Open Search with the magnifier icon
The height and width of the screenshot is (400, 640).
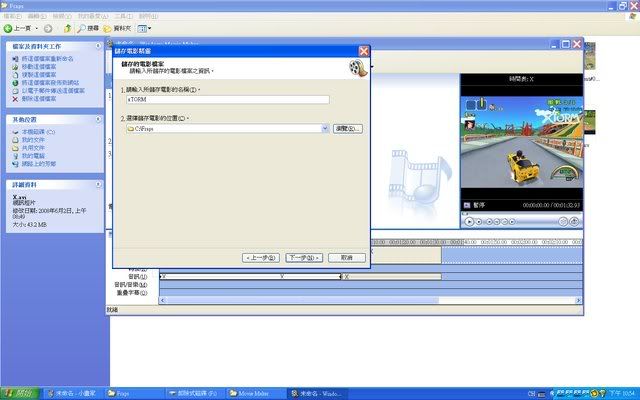point(85,28)
